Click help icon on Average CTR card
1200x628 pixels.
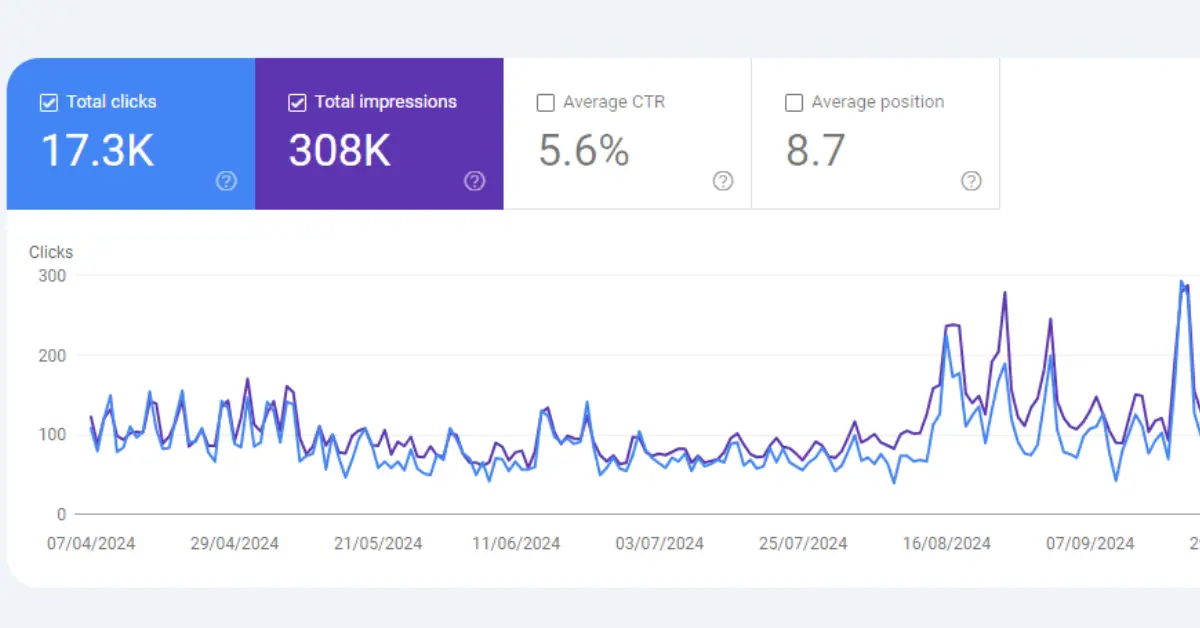(x=723, y=181)
